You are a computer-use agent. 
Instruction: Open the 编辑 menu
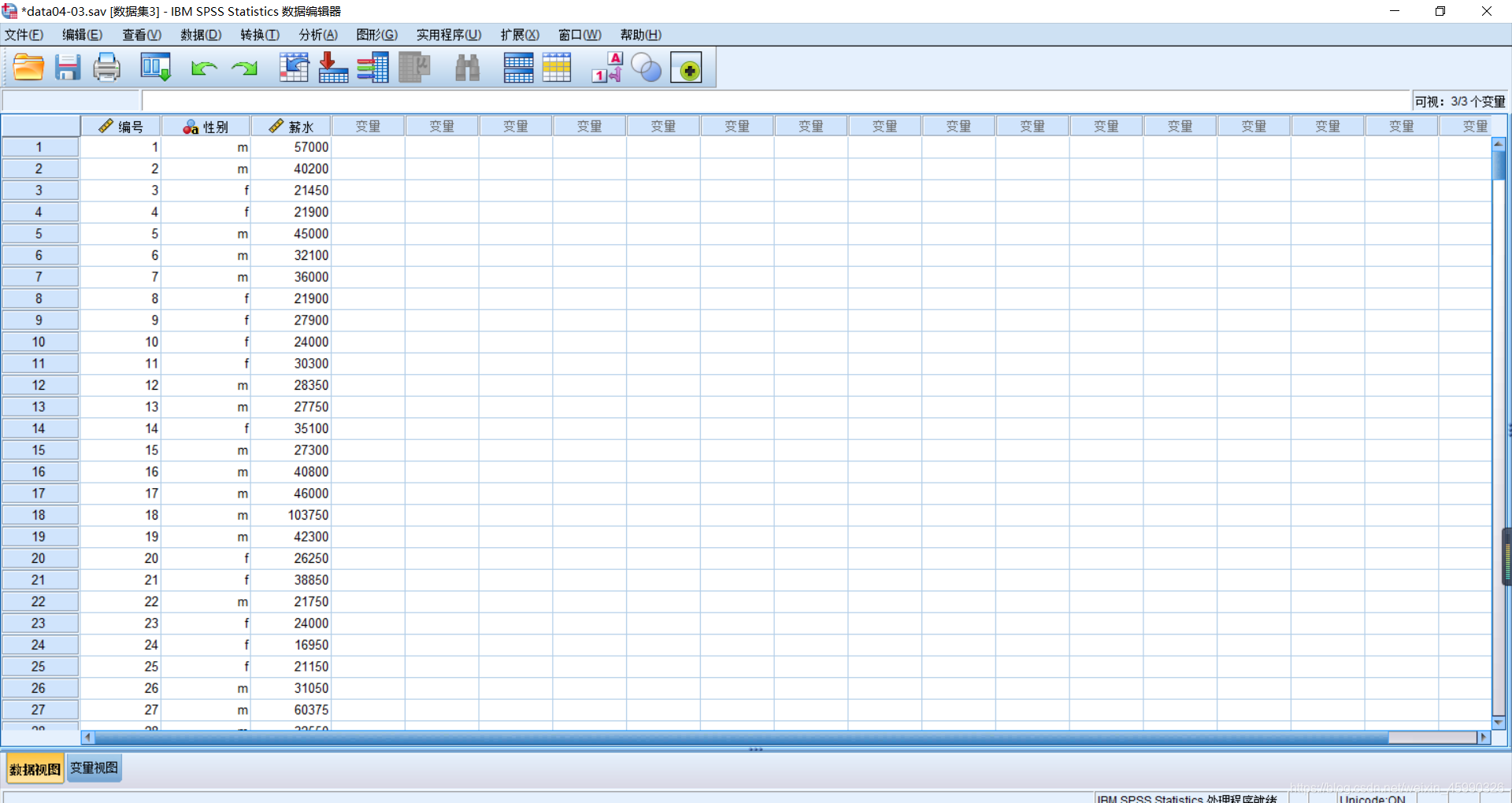82,35
